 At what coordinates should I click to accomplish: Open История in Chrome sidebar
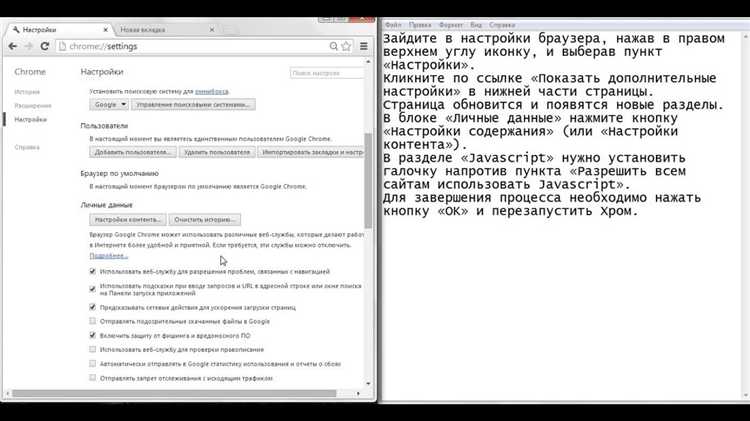[x=27, y=92]
